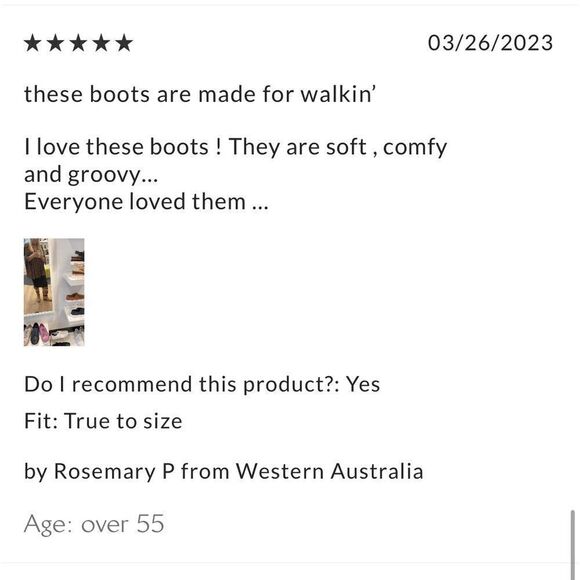Click the 'Age: over 55' text
The image size is (580, 580).
point(94,524)
